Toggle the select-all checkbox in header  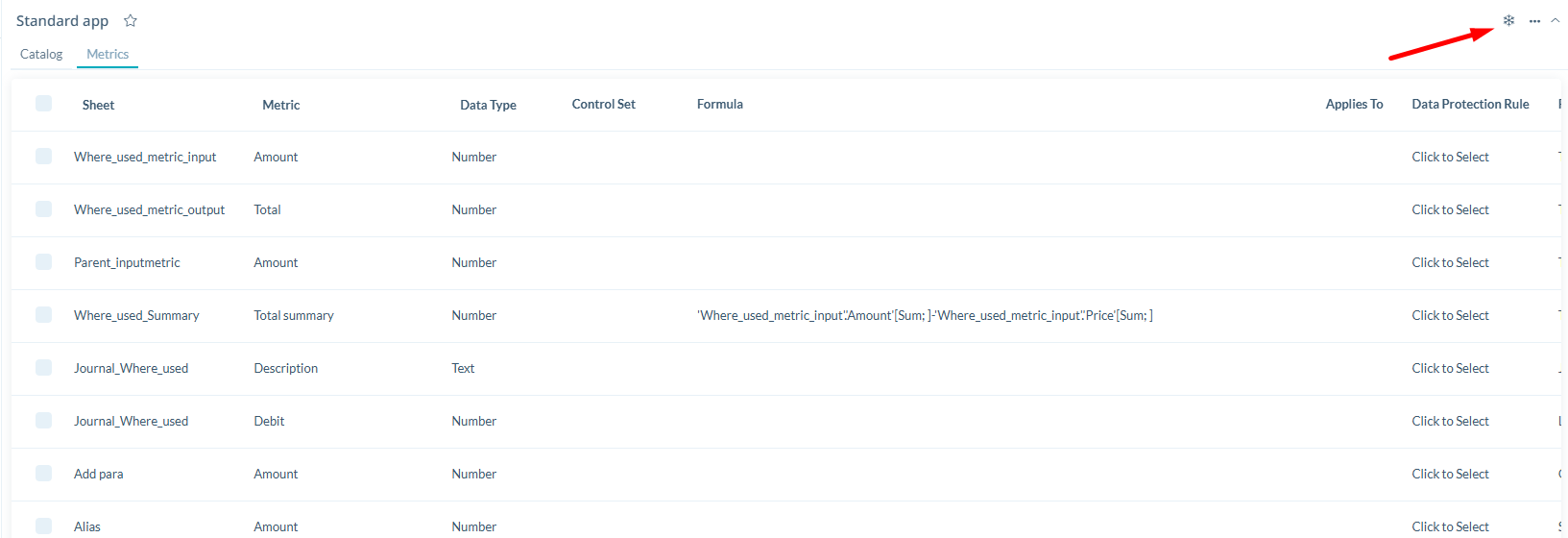point(44,104)
